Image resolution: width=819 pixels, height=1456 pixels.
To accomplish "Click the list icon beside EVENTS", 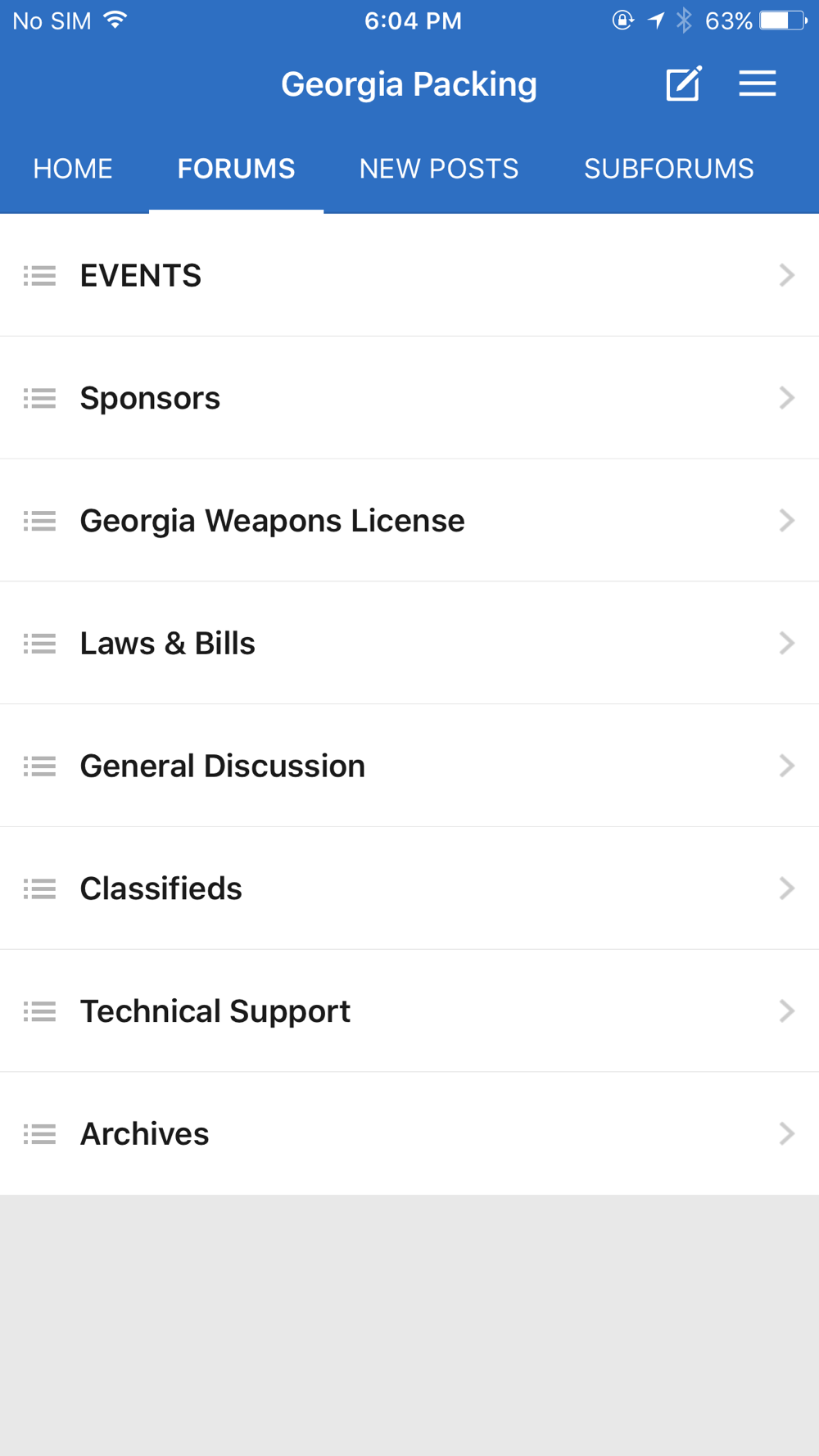I will coord(39,276).
